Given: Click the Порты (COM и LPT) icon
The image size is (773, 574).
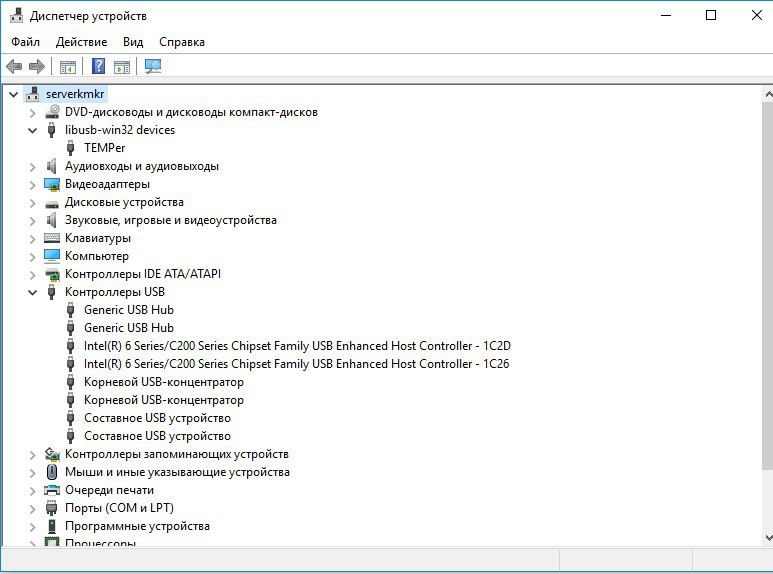Looking at the screenshot, I should pos(51,507).
